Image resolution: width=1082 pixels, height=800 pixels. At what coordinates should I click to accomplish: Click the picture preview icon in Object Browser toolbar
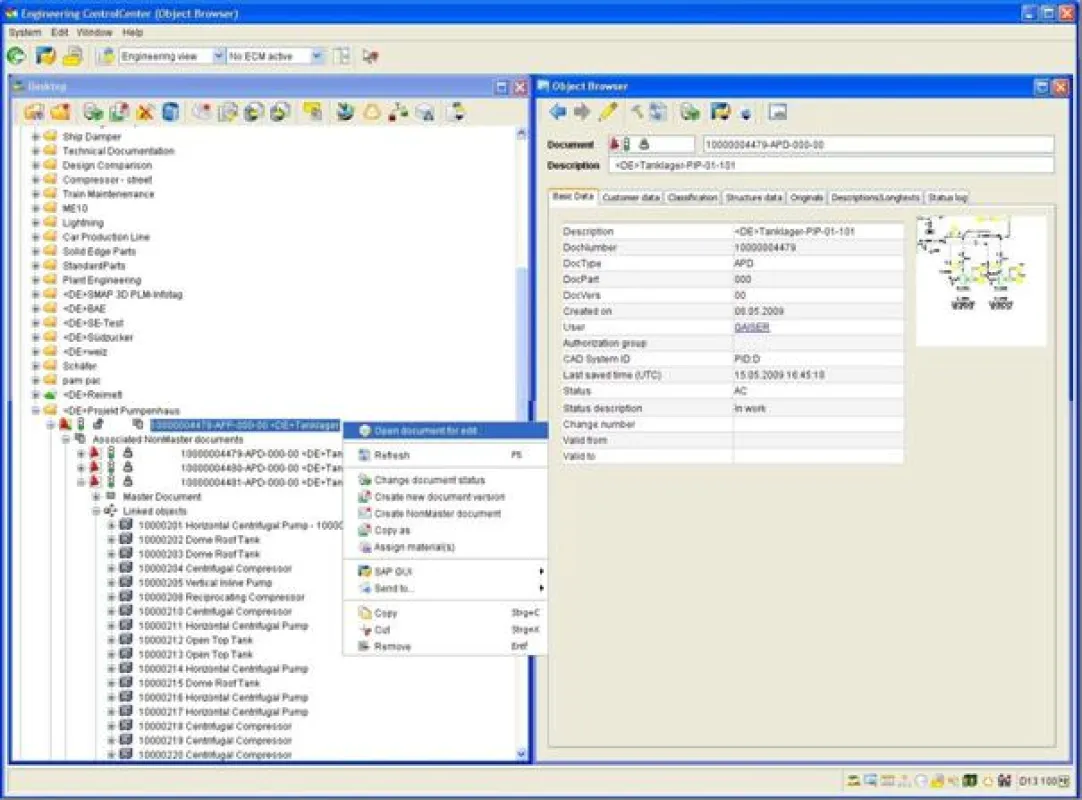[x=778, y=112]
